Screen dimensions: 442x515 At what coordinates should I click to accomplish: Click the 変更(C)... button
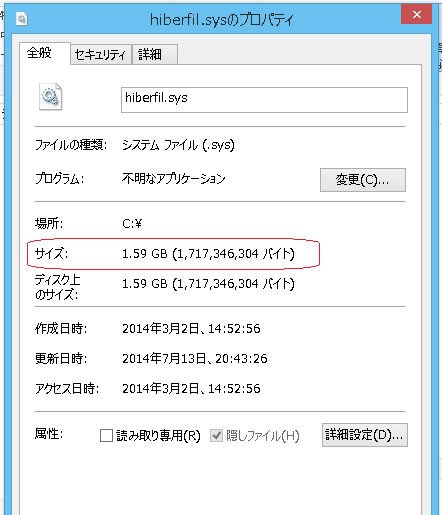(x=363, y=180)
